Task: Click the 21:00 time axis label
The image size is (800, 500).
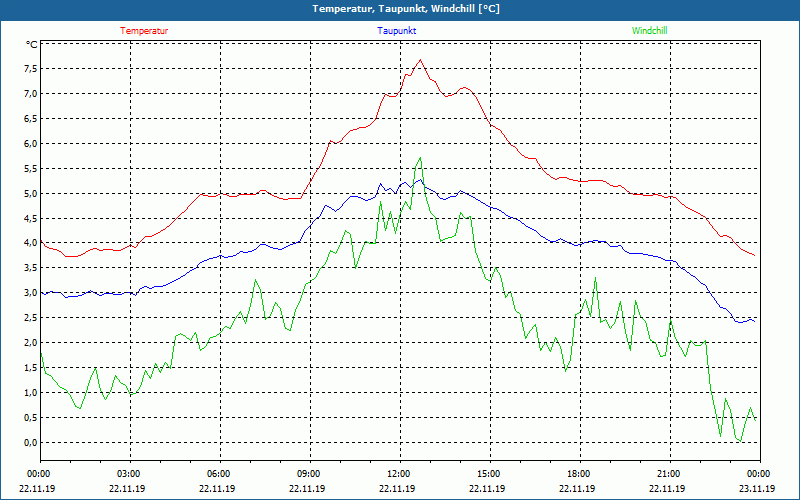Action: tap(667, 474)
